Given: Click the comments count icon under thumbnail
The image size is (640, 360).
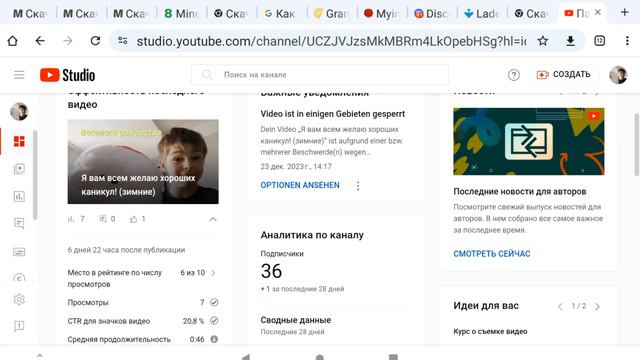Looking at the screenshot, I should pos(103,219).
